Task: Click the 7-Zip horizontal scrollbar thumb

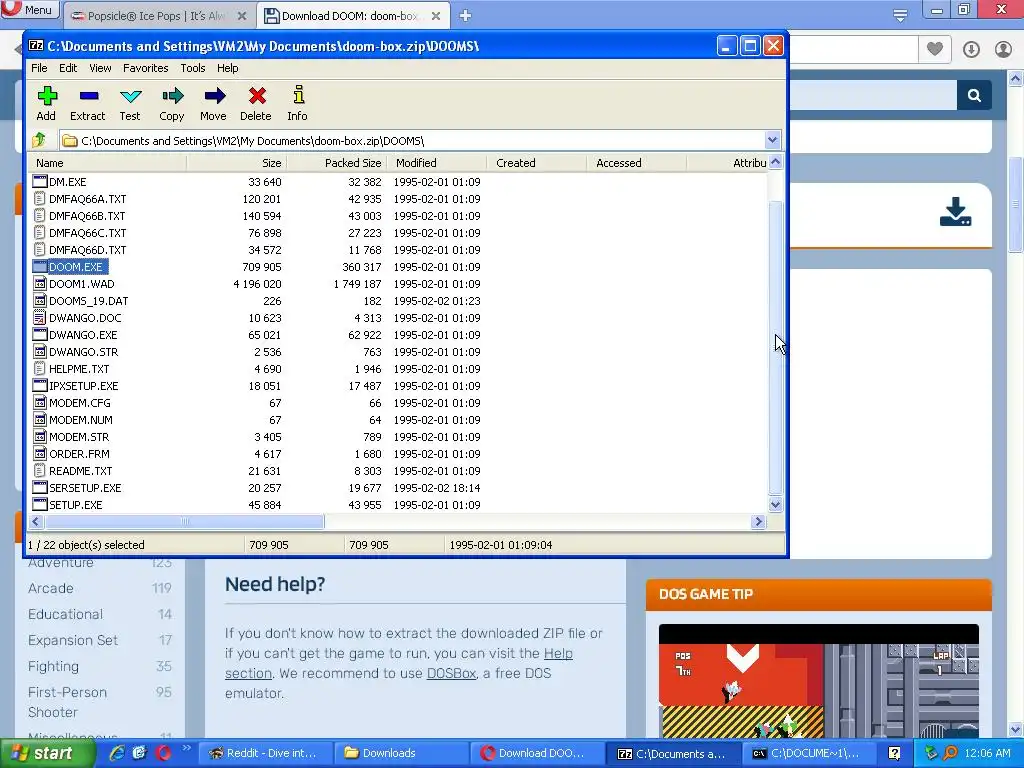Action: (x=185, y=521)
